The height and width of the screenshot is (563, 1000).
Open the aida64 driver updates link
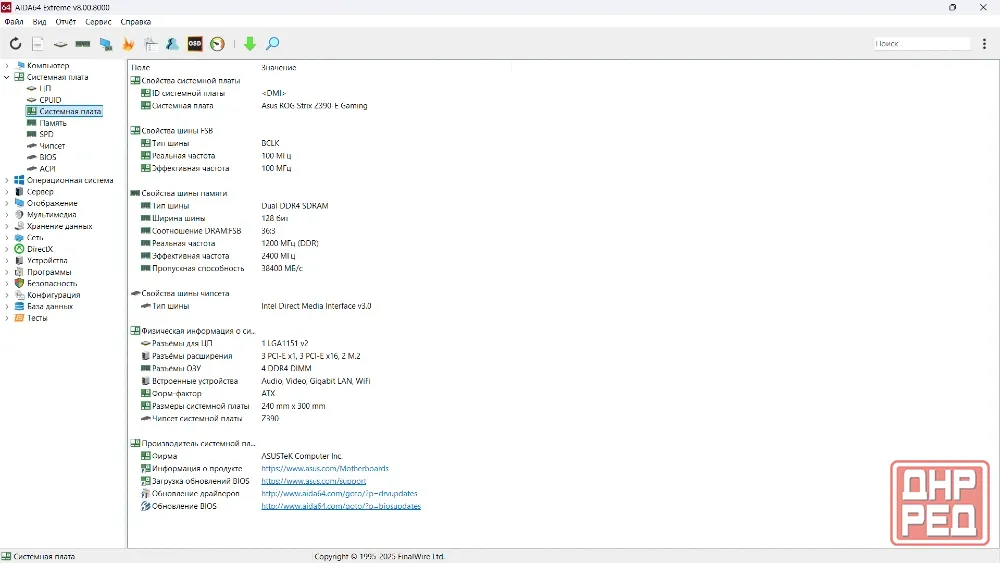tap(339, 493)
